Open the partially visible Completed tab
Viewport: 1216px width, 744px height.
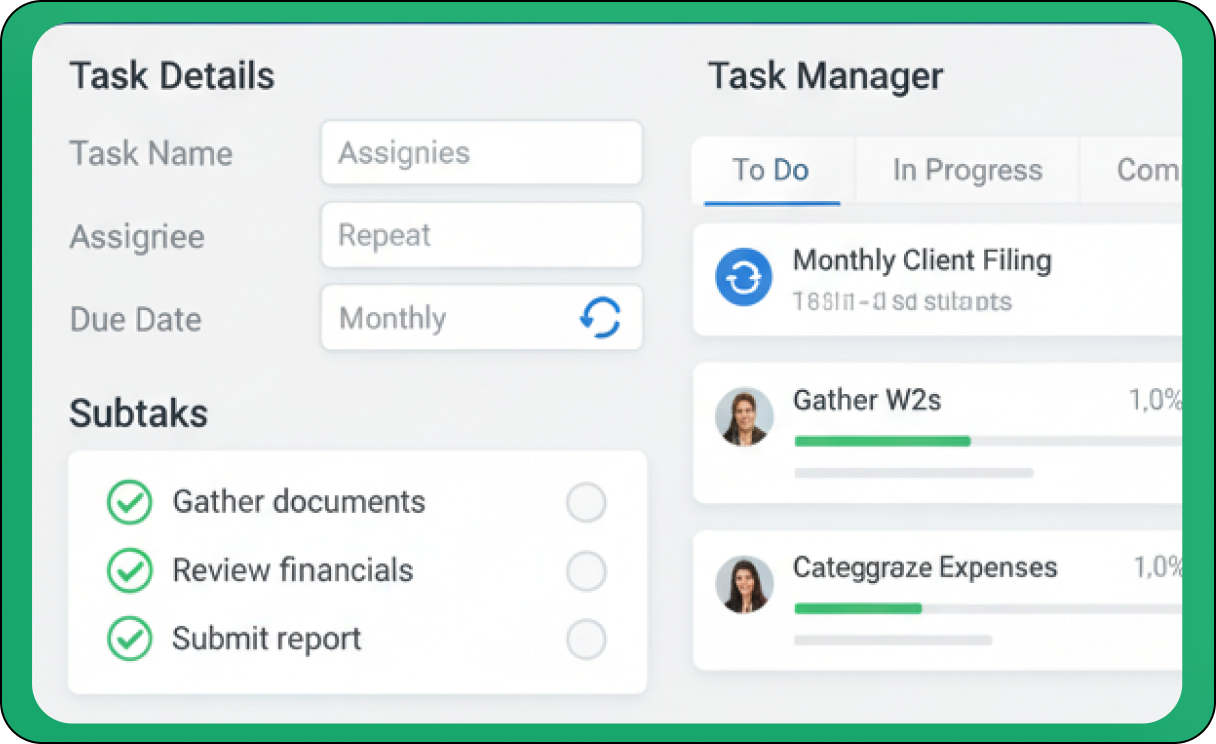click(1147, 170)
